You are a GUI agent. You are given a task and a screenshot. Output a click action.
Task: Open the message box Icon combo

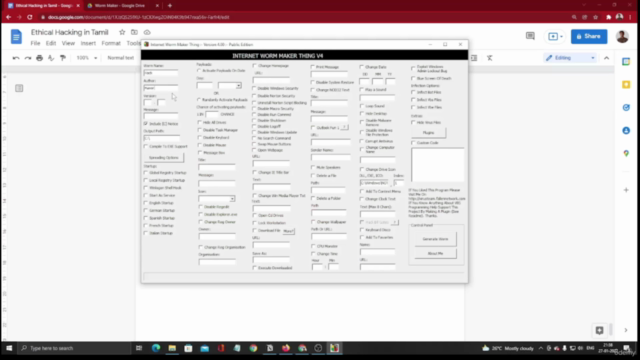[x=217, y=199]
